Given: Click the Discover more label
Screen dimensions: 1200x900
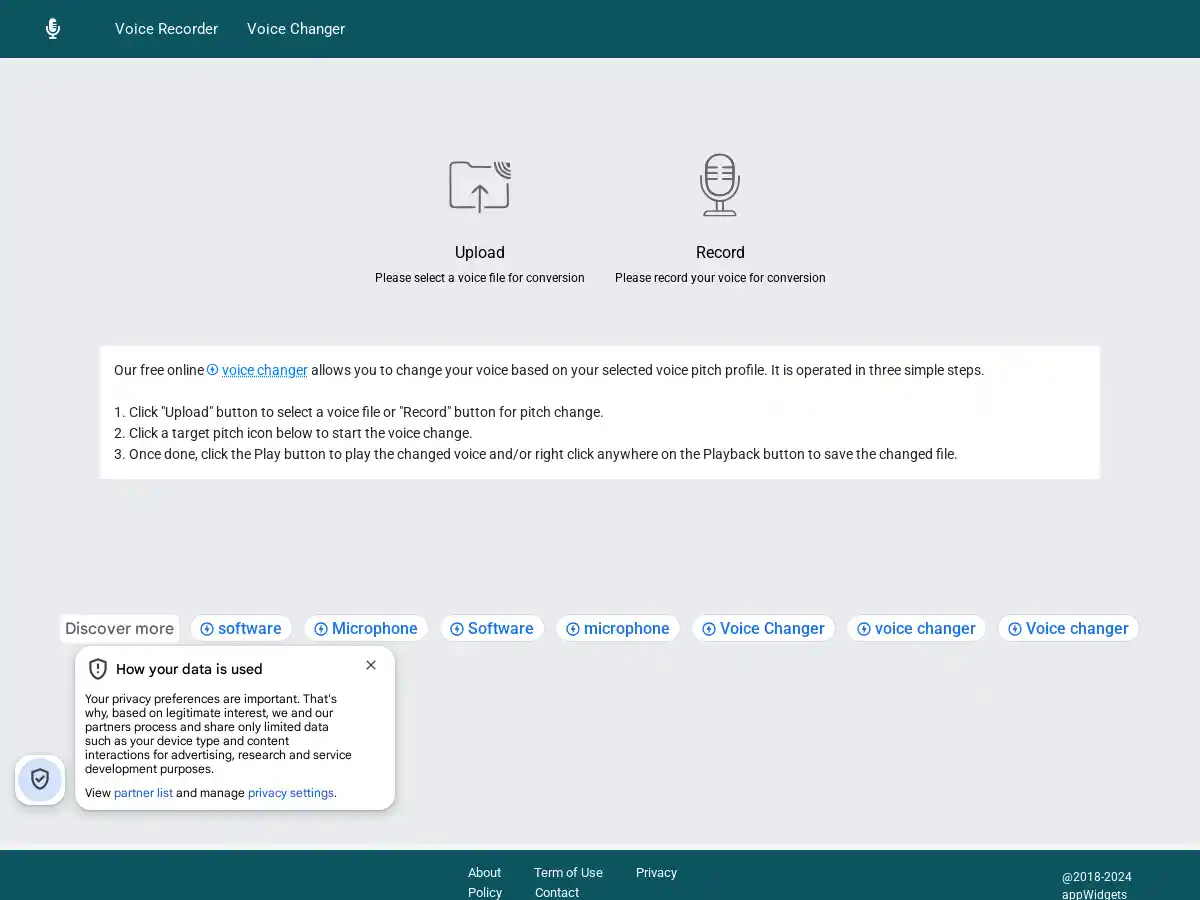Looking at the screenshot, I should pos(119,628).
